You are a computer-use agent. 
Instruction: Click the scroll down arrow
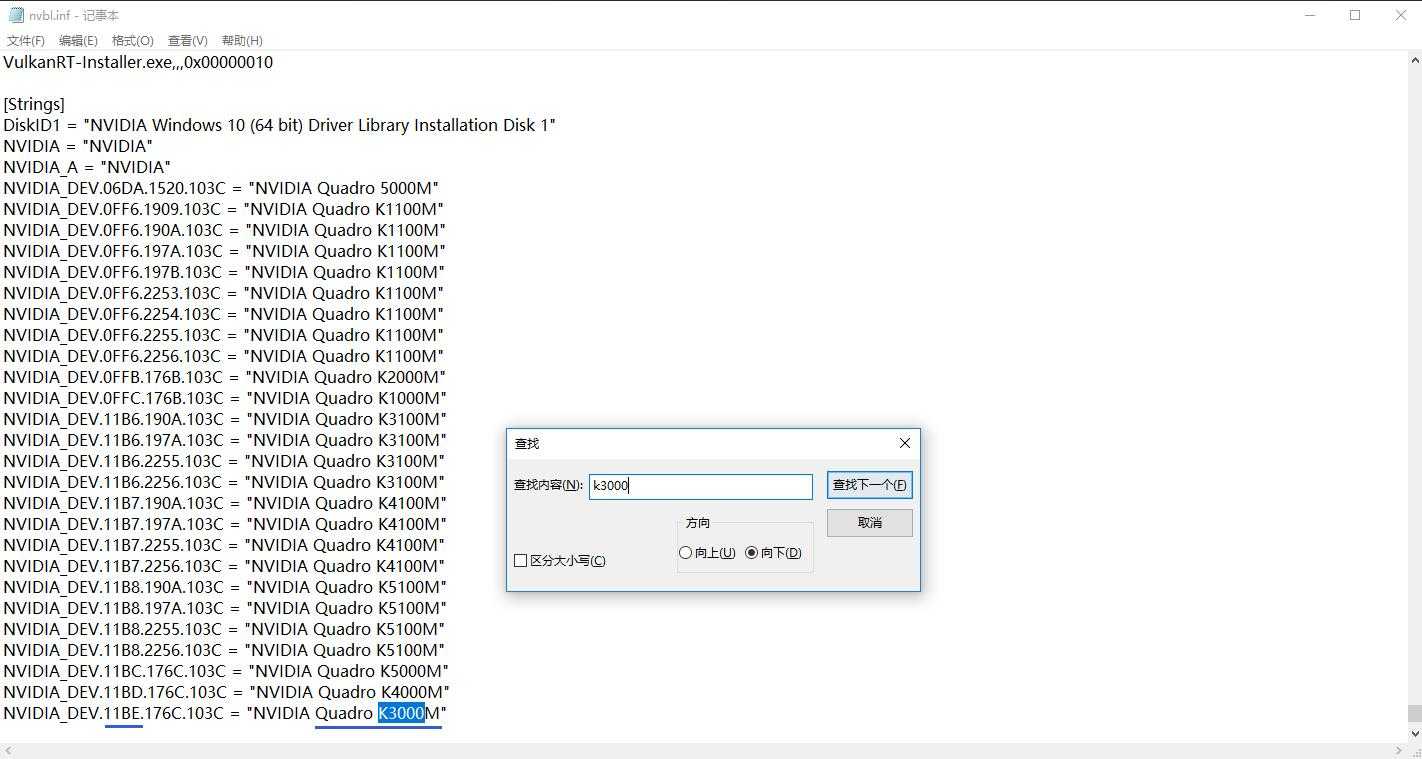1414,733
